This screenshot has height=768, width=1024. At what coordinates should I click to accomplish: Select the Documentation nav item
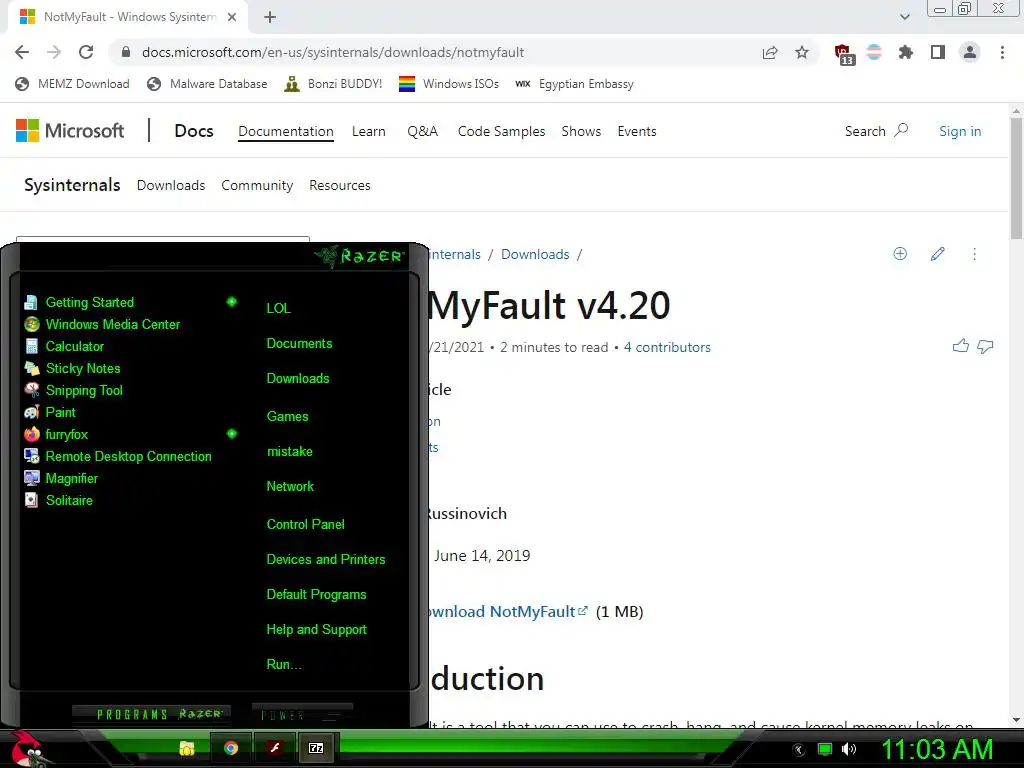pos(286,131)
